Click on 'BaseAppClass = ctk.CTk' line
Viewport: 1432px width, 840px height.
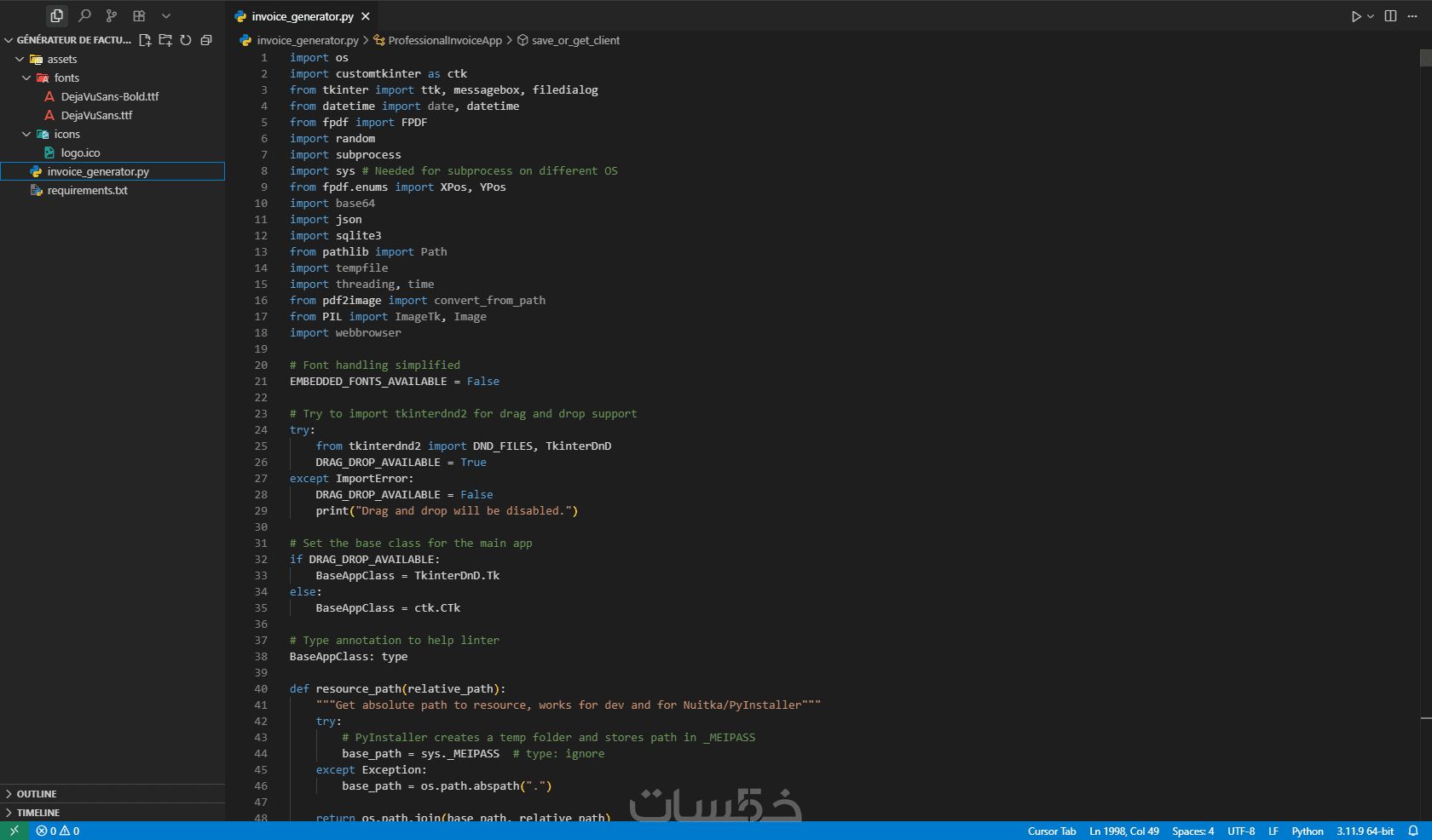tap(388, 608)
